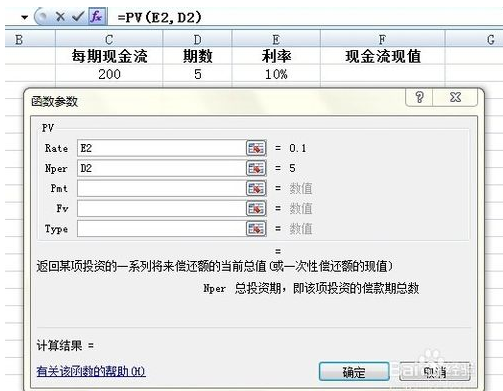Close the 函数参数 dialog with X
Screen dimensions: 503x391
455,97
